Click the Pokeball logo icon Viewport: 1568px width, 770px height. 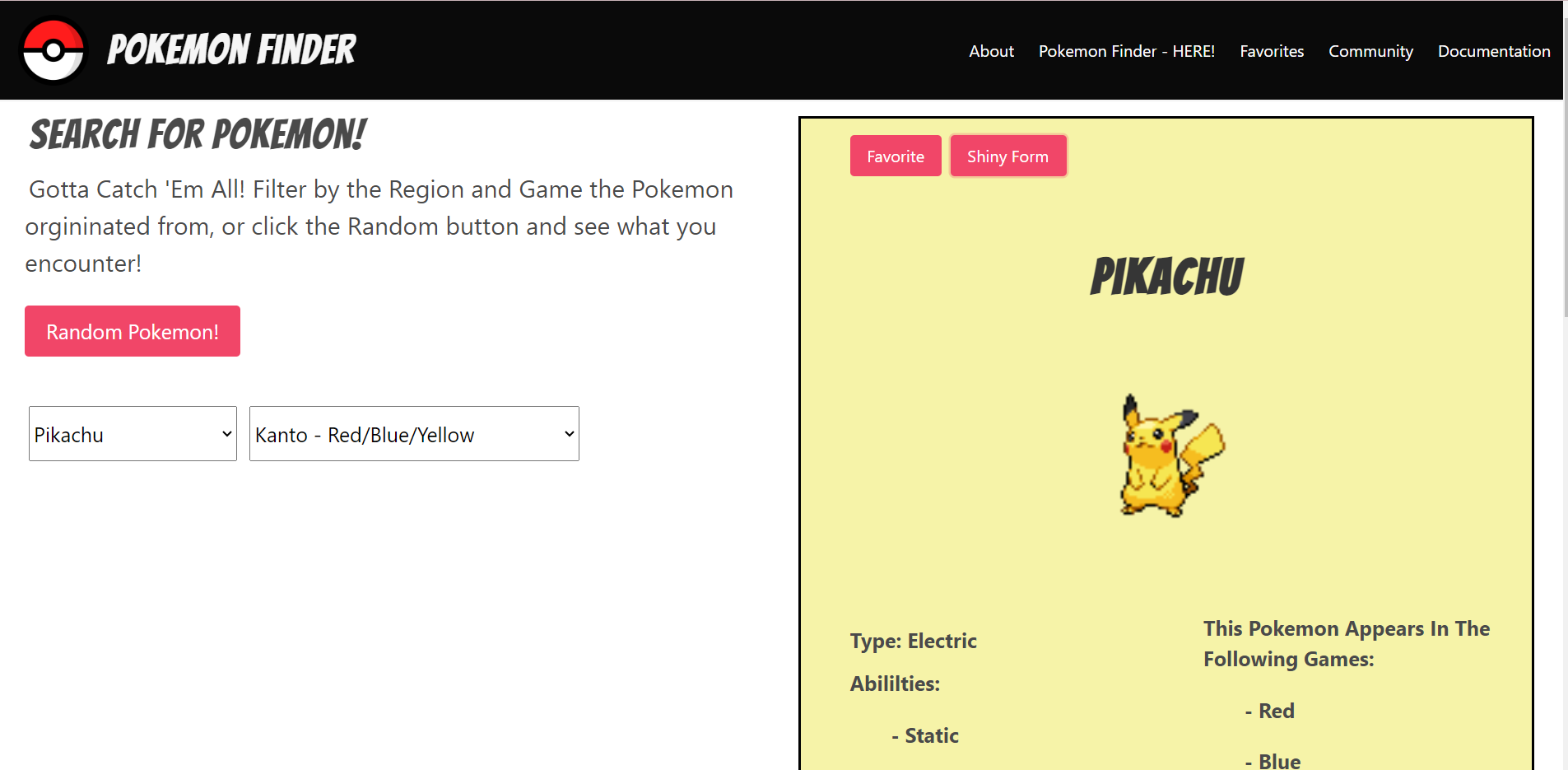(x=54, y=51)
